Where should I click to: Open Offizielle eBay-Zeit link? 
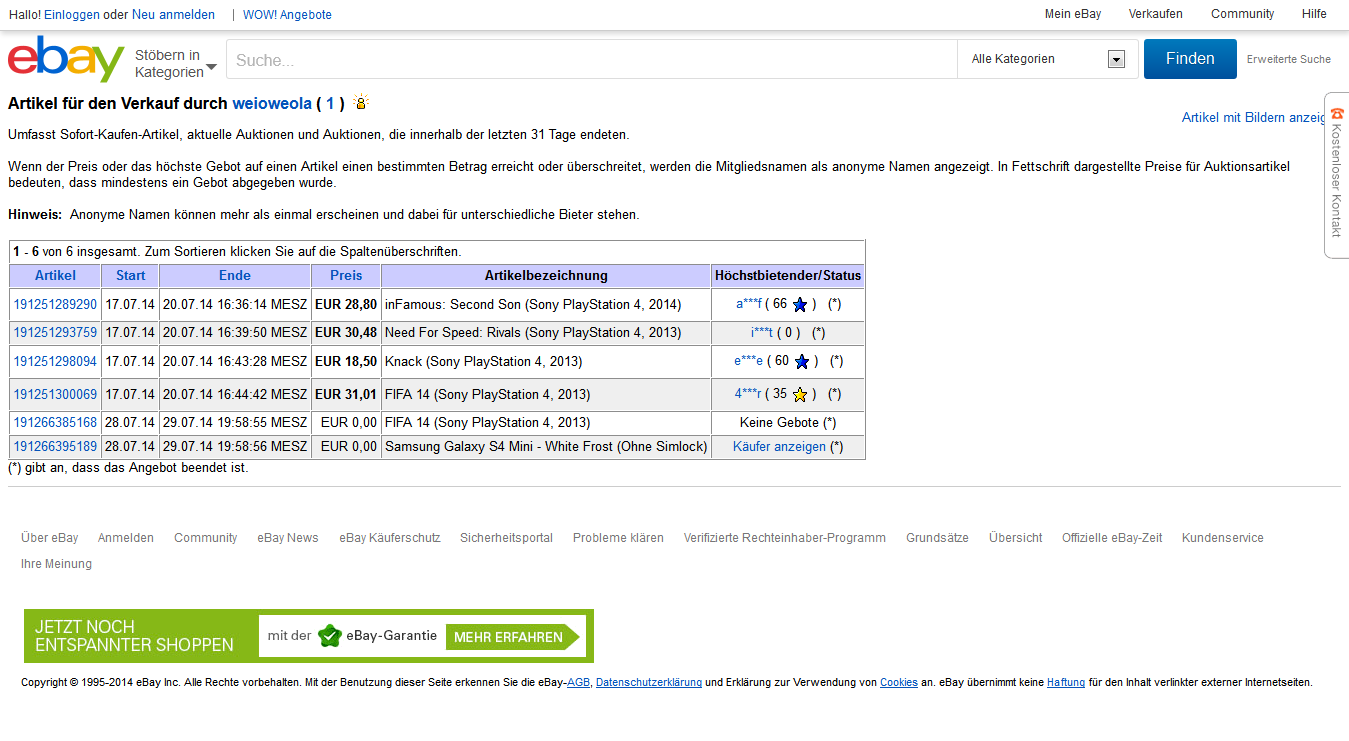click(1112, 538)
